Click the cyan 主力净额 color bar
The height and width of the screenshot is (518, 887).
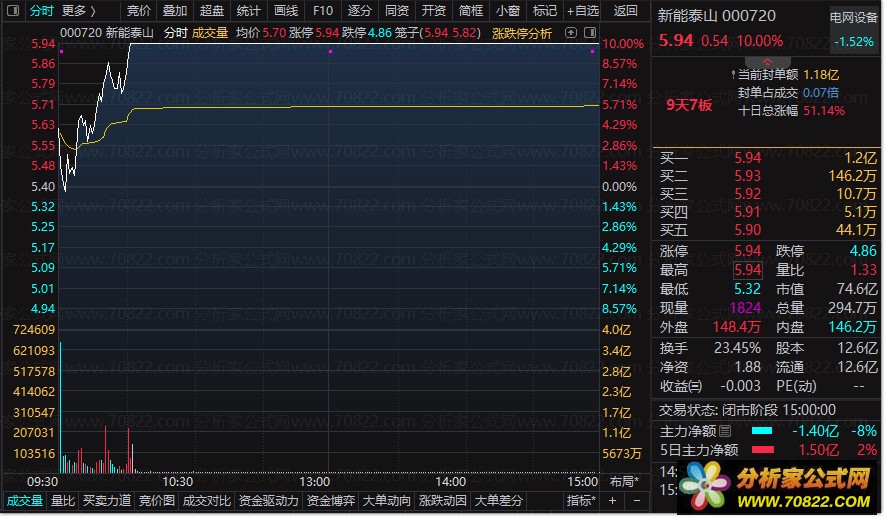click(x=762, y=431)
